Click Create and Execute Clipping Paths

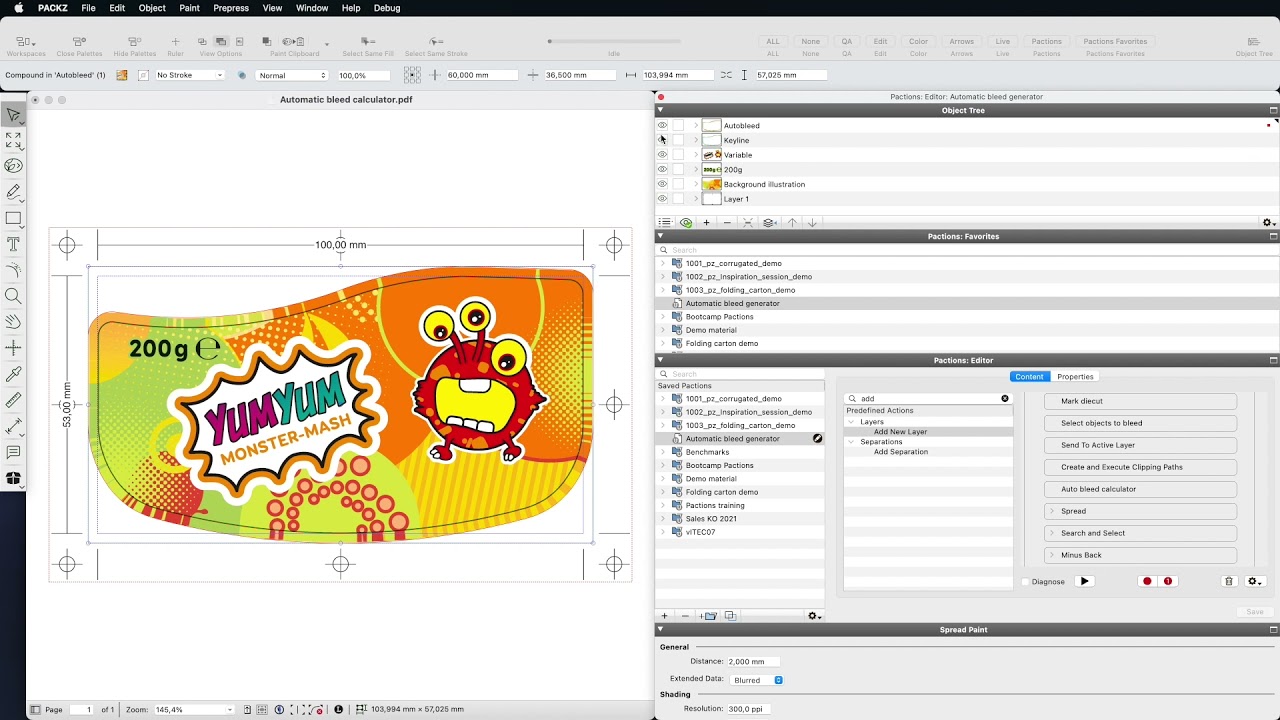[x=1140, y=467]
